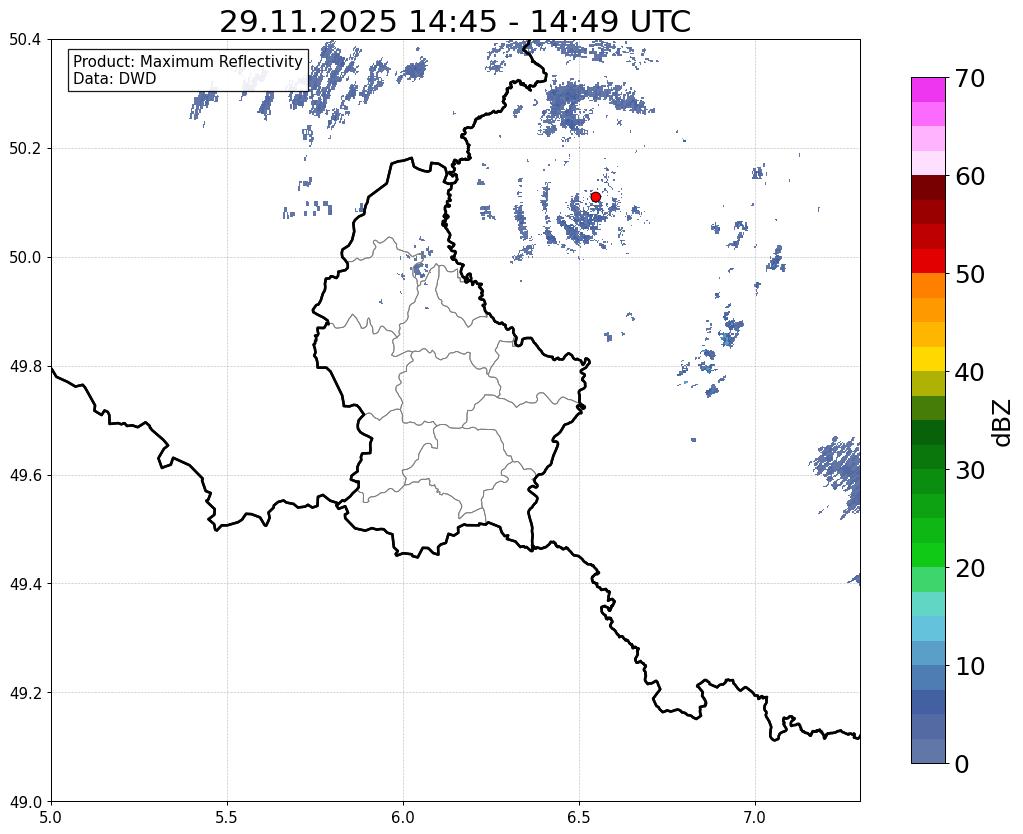Click the 30 tick label on colorbar
Image resolution: width=1023 pixels, height=834 pixels.
point(970,470)
